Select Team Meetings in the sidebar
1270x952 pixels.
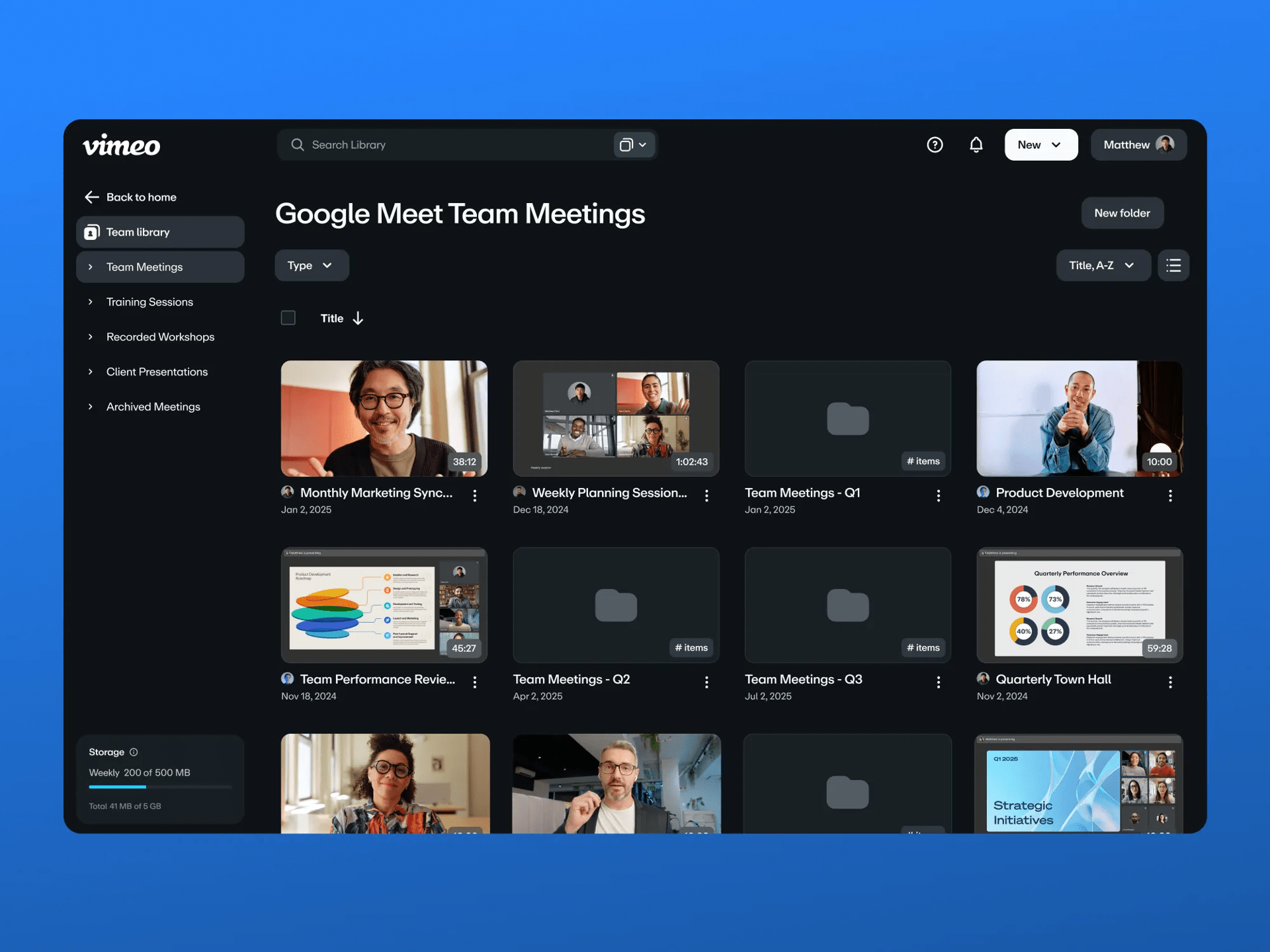point(160,267)
